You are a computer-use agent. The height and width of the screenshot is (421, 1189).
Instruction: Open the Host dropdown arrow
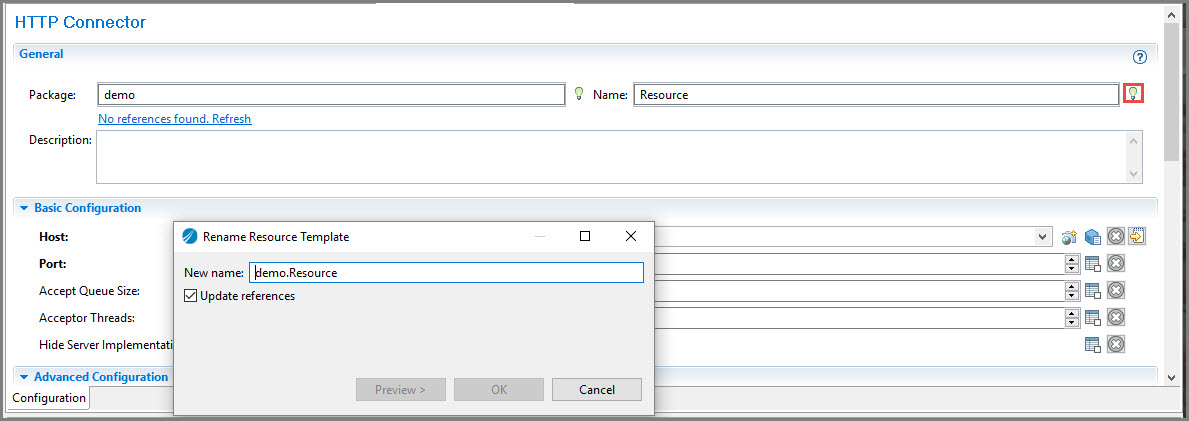pyautogui.click(x=1043, y=237)
